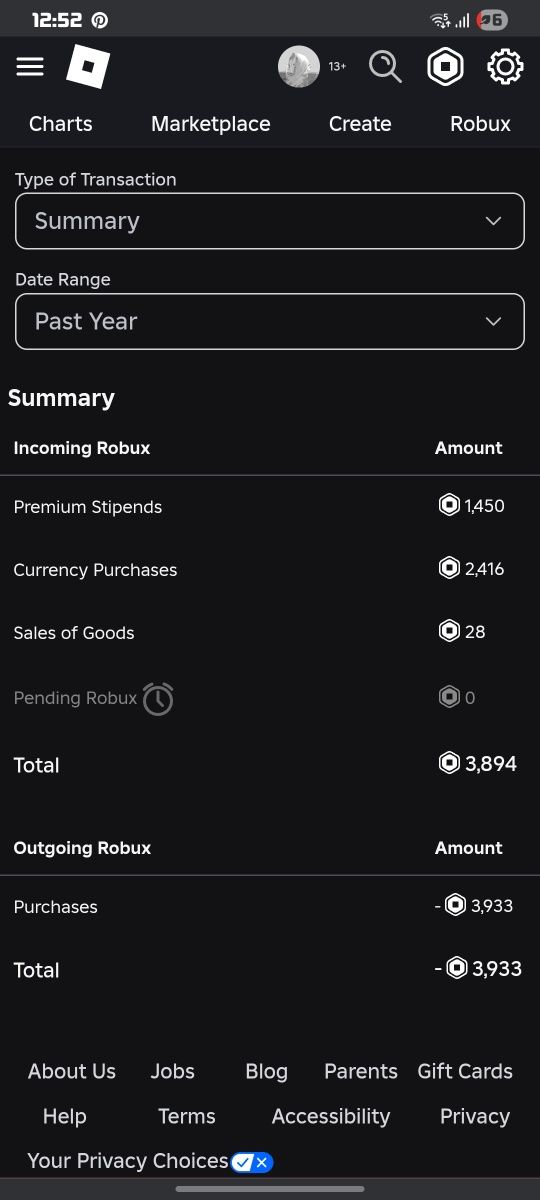Screen dimensions: 540x1200
Task: Expand the Type of Transaction Summary dropdown
Action: click(270, 221)
